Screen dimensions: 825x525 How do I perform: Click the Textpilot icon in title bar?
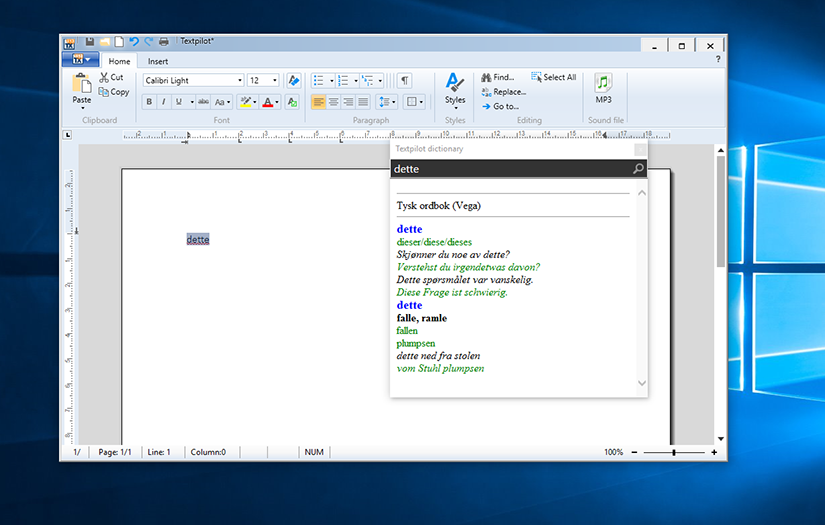tap(69, 43)
